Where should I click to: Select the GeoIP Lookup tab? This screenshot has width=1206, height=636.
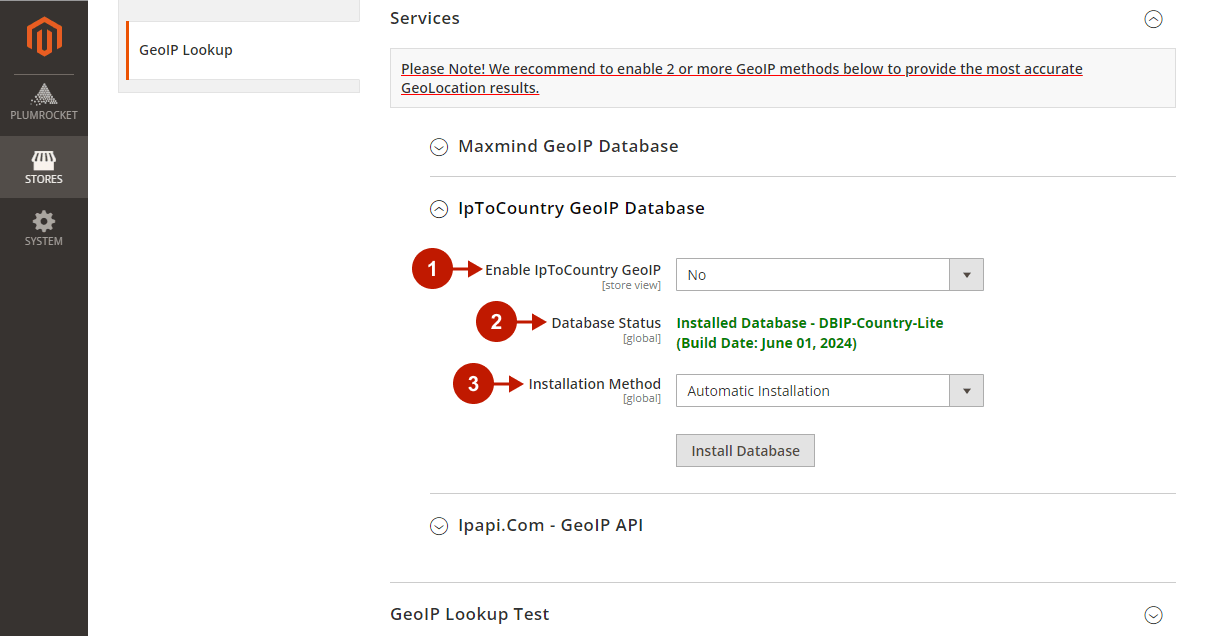click(x=186, y=50)
